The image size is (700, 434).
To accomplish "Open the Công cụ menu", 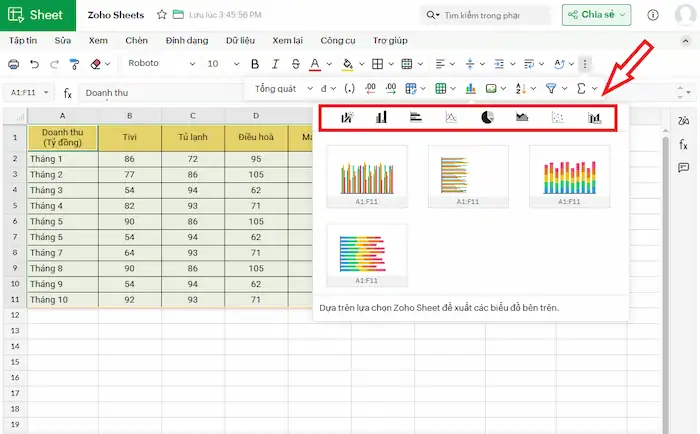I will point(338,41).
